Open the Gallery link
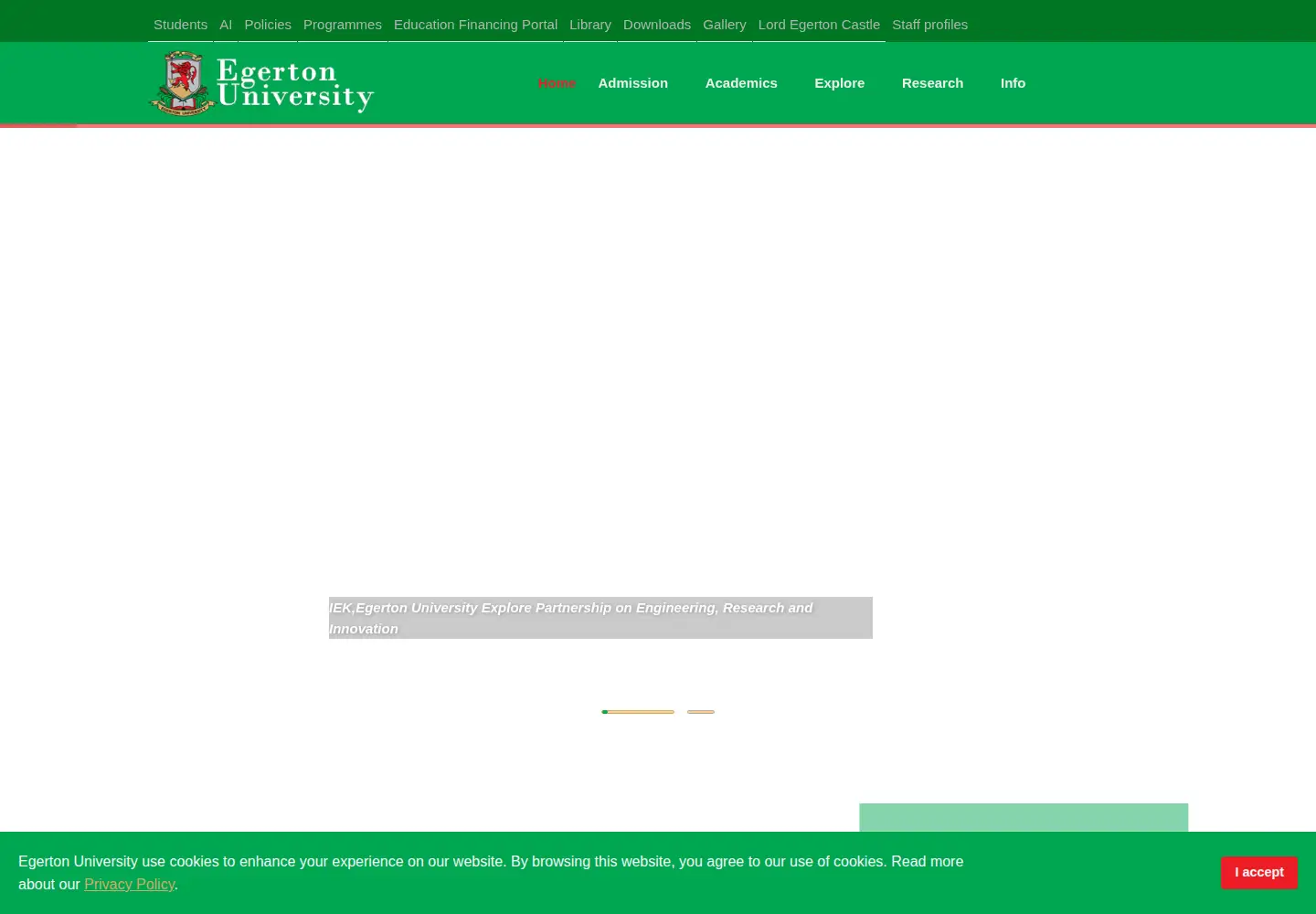 pyautogui.click(x=725, y=25)
